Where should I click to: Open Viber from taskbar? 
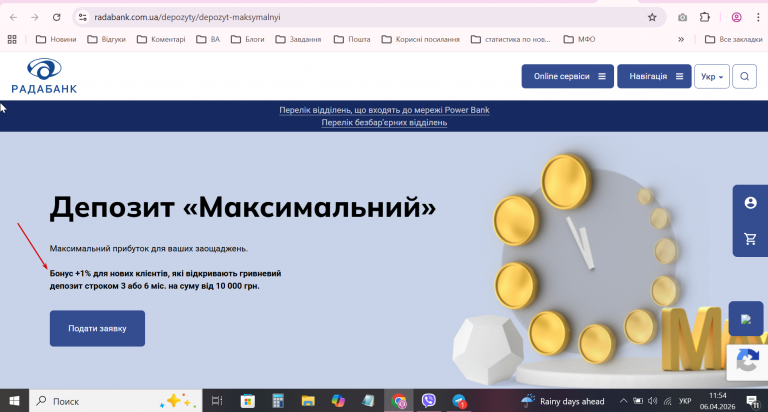(x=429, y=401)
